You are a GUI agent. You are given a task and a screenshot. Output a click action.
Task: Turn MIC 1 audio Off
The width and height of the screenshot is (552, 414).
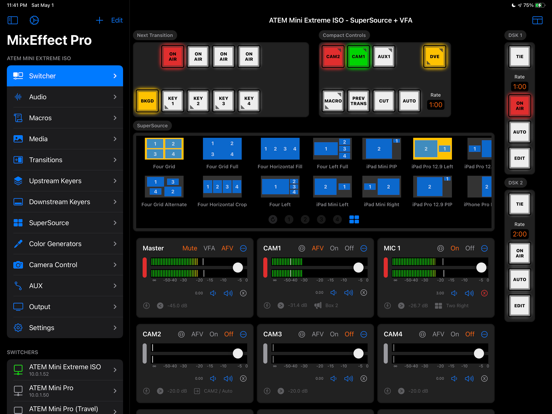click(470, 248)
